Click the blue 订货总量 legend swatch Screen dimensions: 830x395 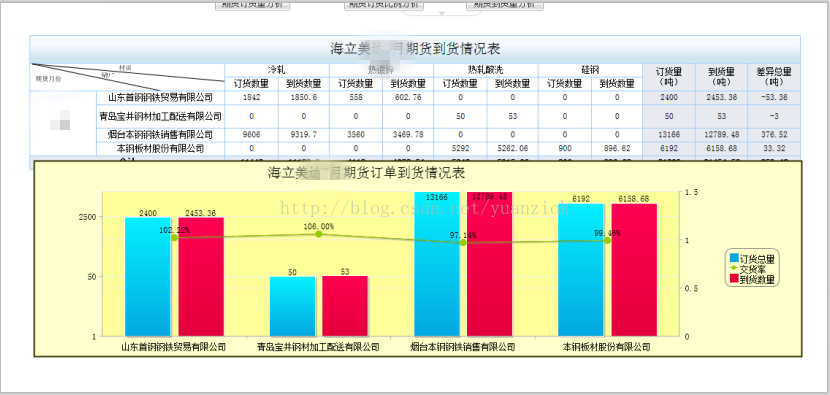[734, 258]
